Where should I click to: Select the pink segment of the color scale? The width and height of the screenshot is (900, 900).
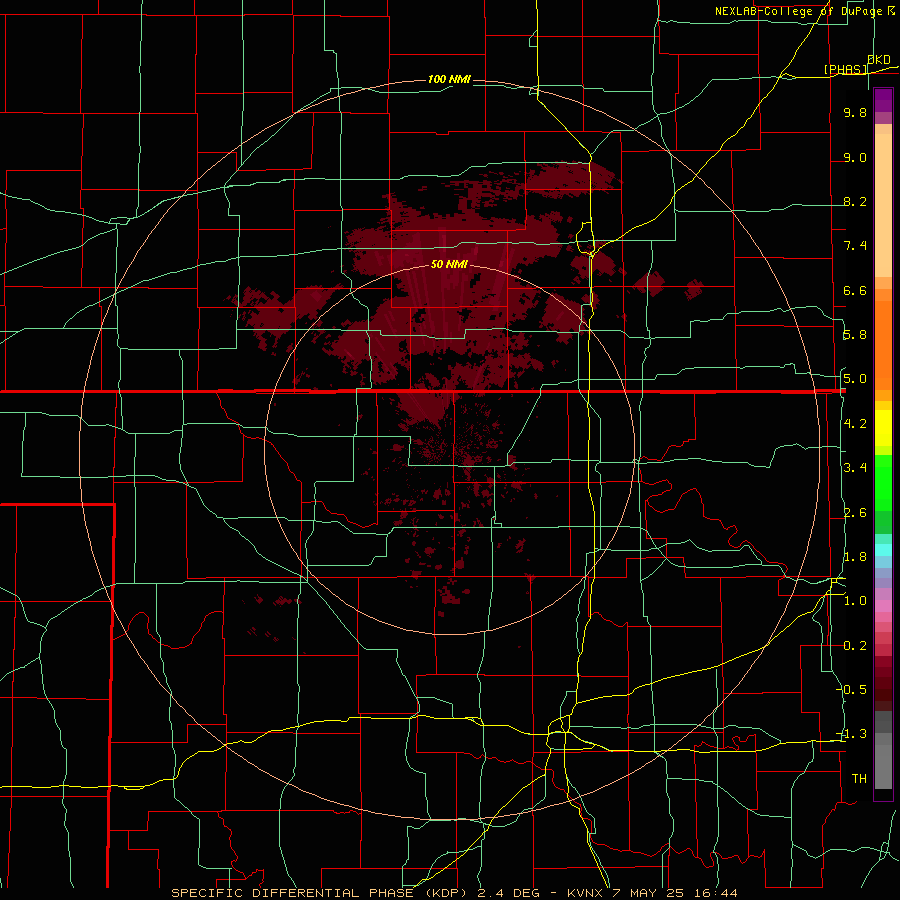coord(883,606)
